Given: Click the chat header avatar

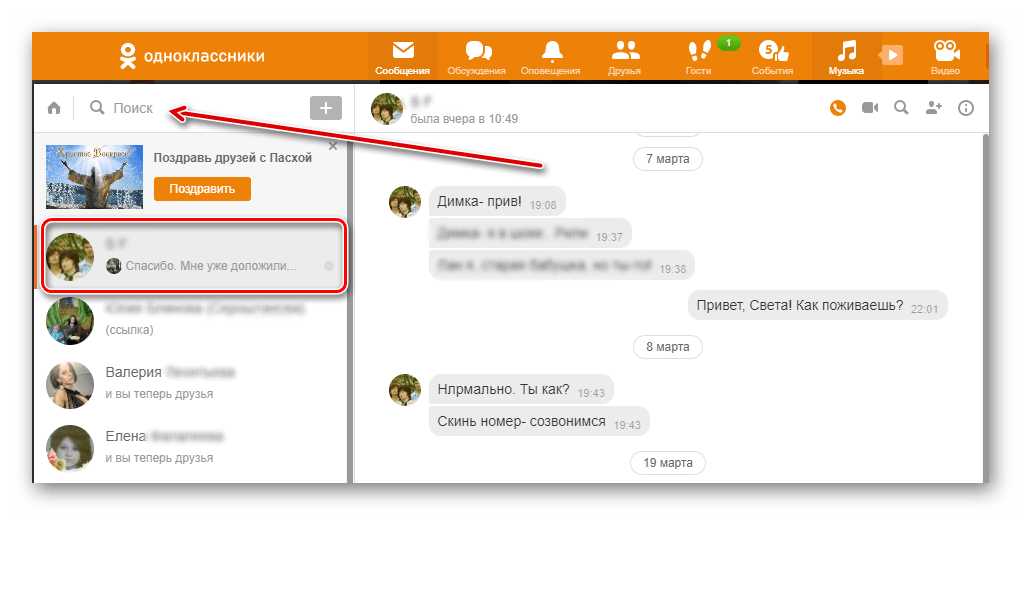Looking at the screenshot, I should coord(387,109).
